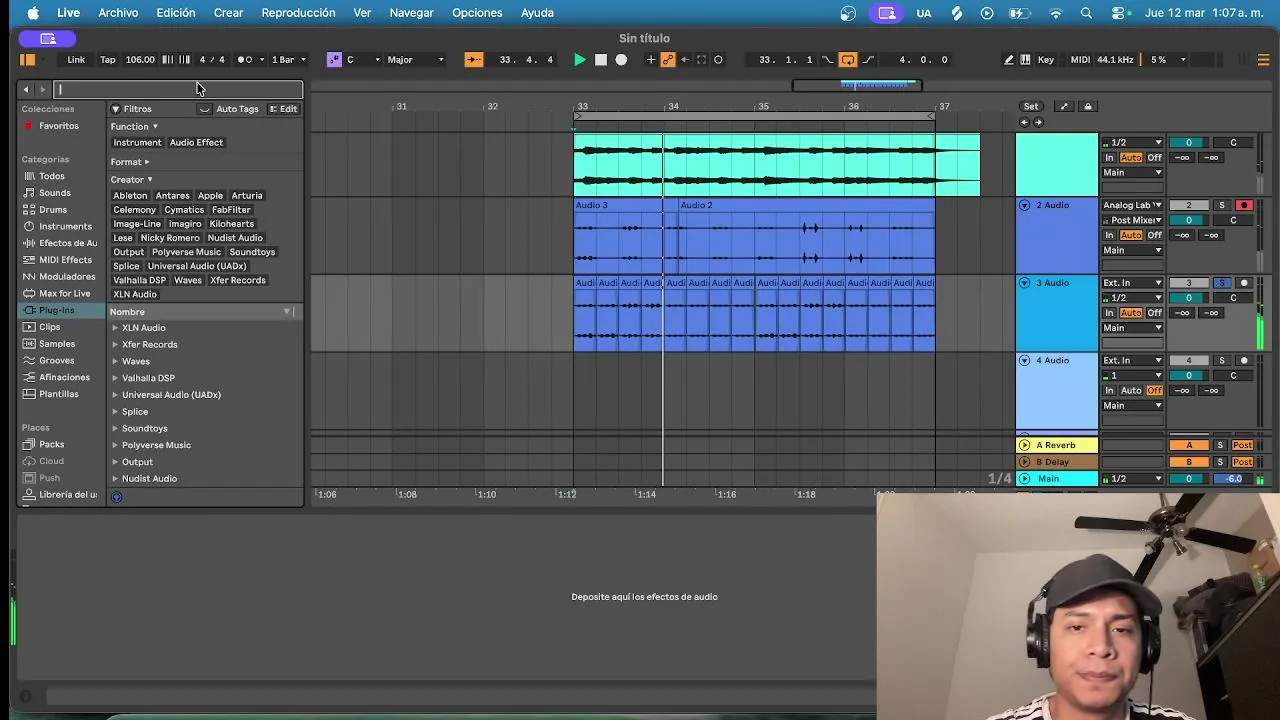The height and width of the screenshot is (720, 1280).
Task: Select the FabFilter creator tag
Action: tap(231, 210)
